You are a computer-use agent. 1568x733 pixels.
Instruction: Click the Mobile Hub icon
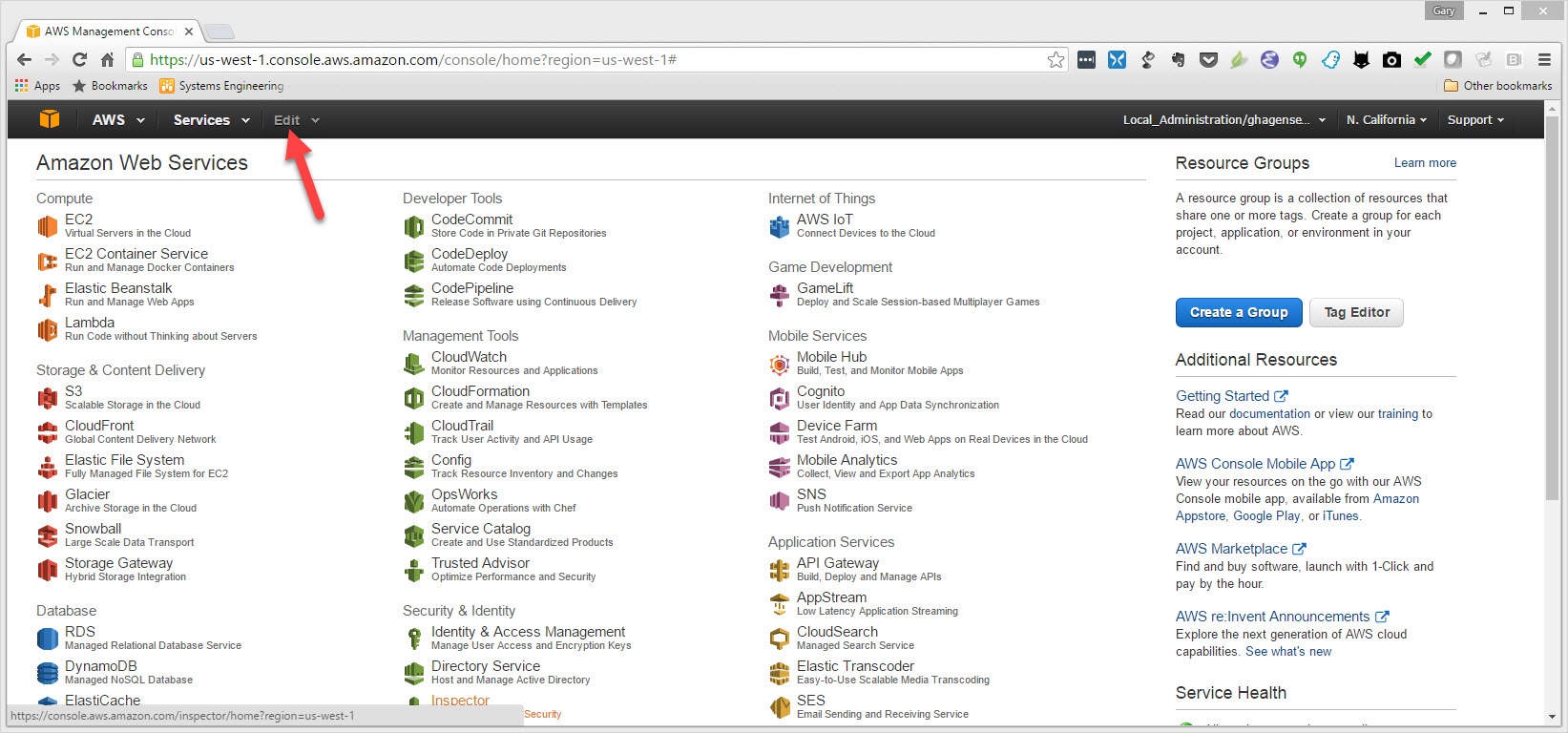point(780,364)
